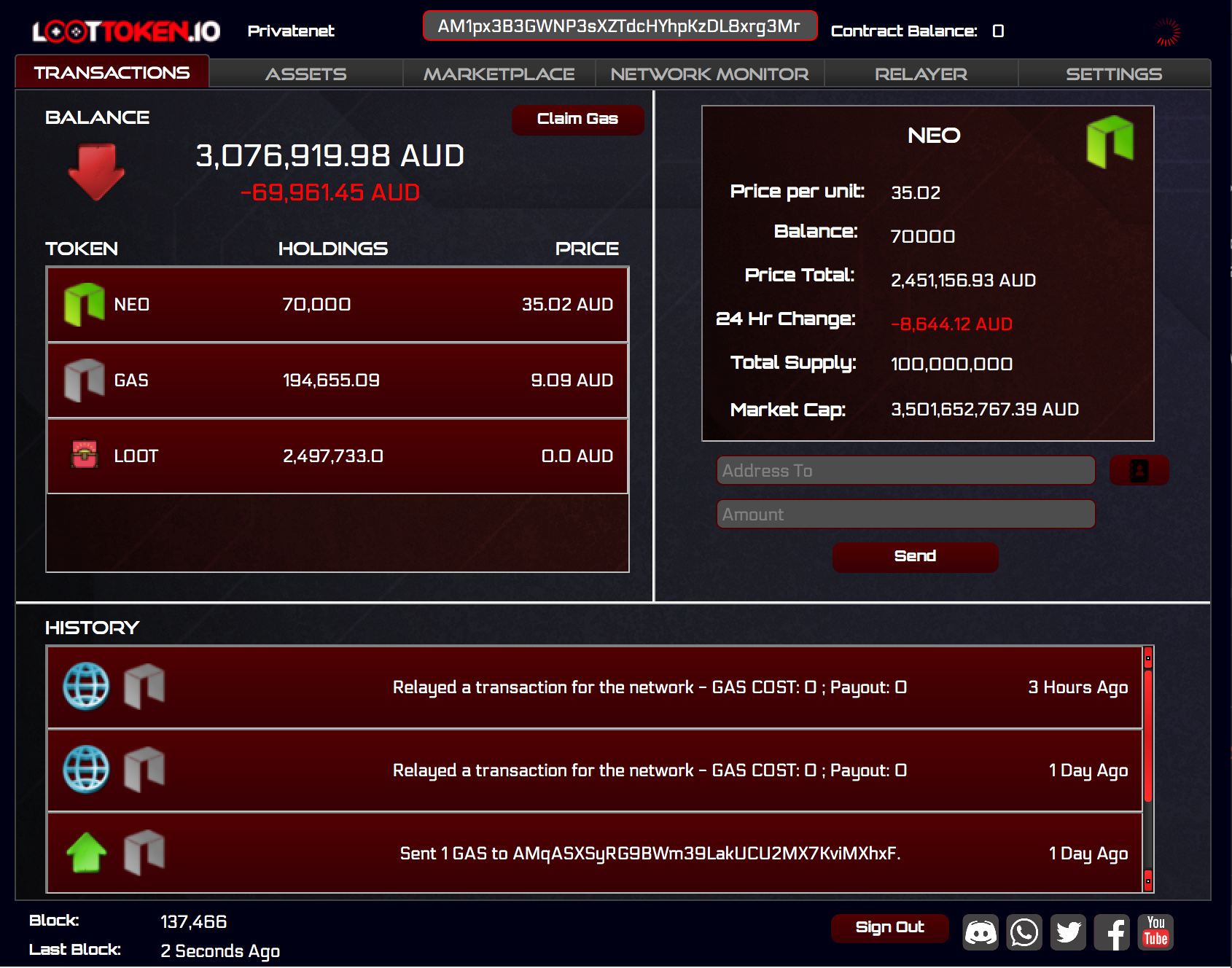Click the Total Supply 100,000,000 value
The width and height of the screenshot is (1232, 968).
951,364
